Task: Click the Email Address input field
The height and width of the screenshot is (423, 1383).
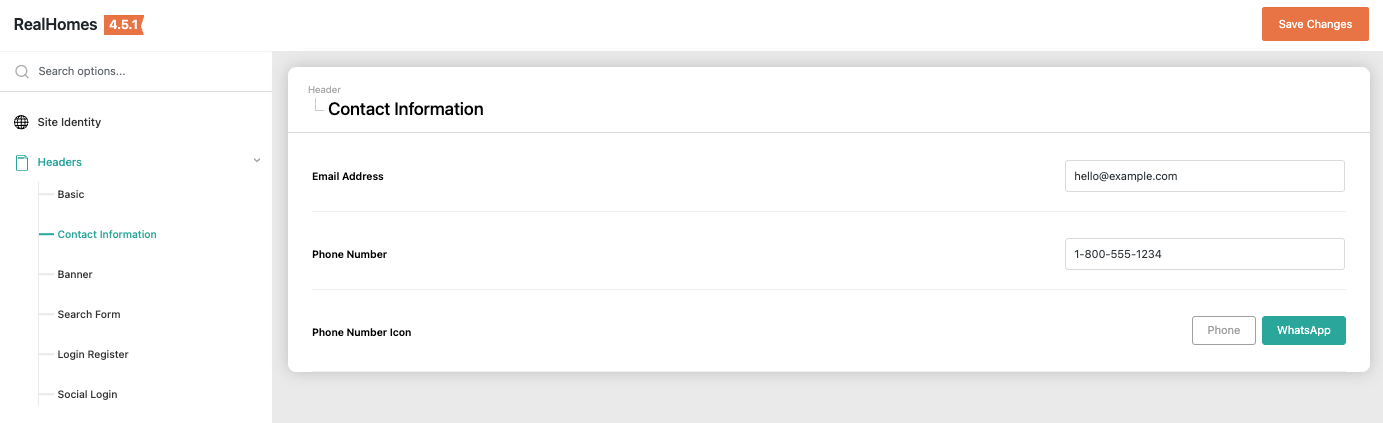Action: 1204,176
